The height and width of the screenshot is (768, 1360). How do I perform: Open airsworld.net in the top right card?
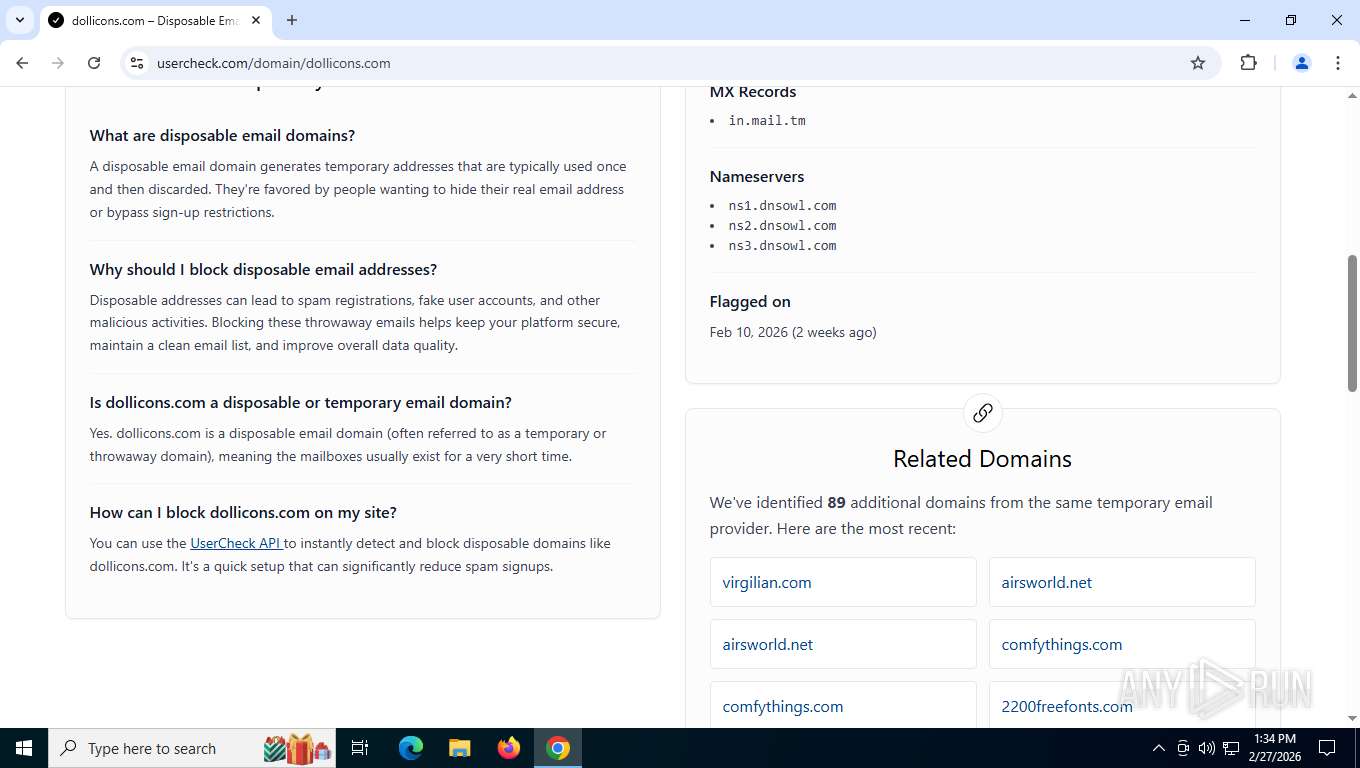click(1122, 582)
